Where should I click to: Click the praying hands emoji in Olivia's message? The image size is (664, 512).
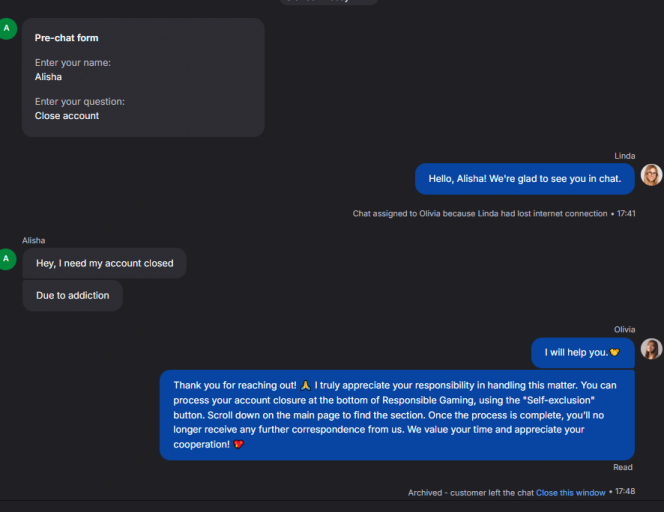coord(305,385)
